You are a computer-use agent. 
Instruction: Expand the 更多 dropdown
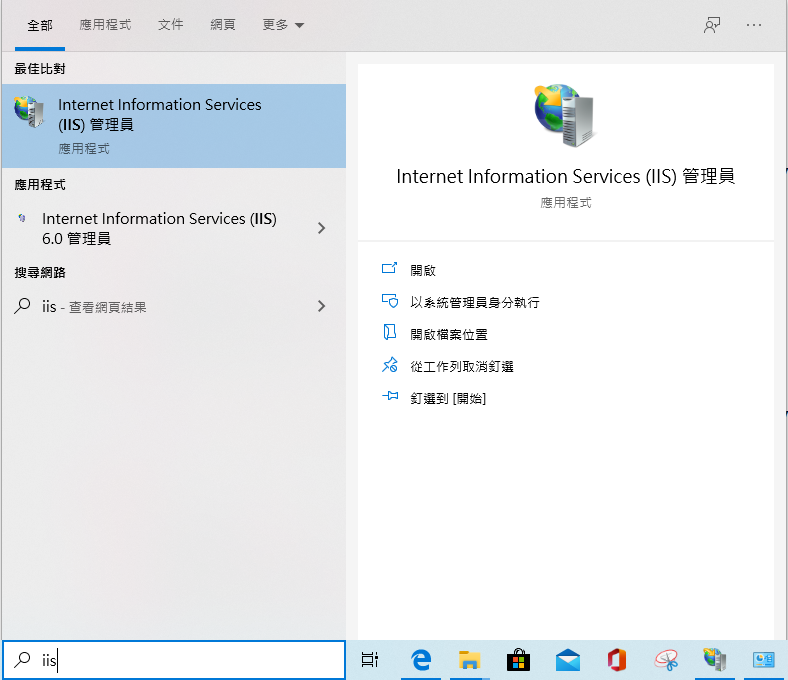pos(283,25)
